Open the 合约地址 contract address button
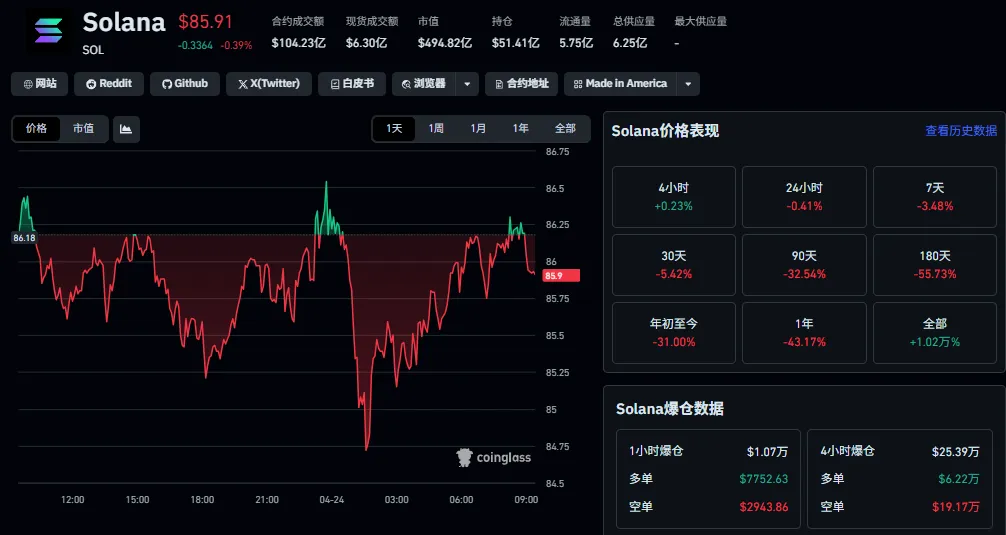 tap(522, 84)
